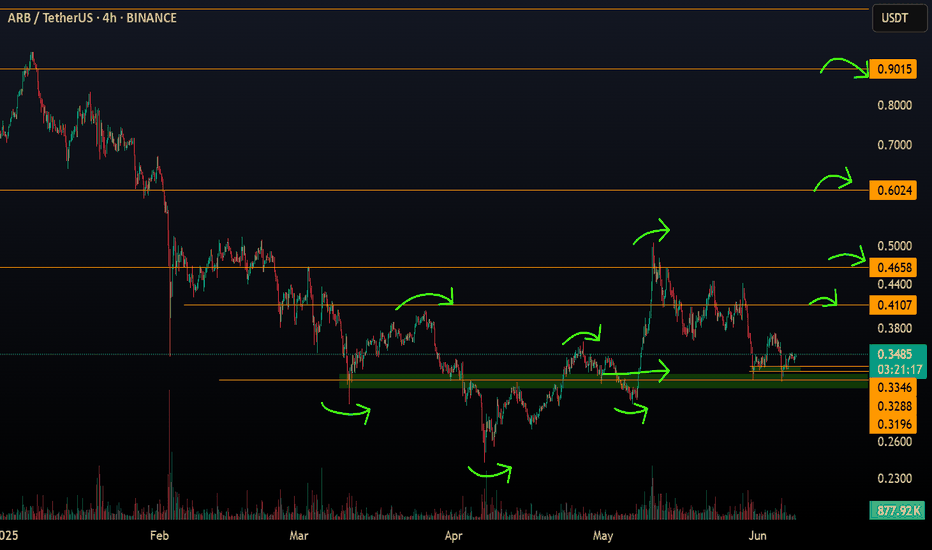Image resolution: width=932 pixels, height=550 pixels.
Task: Click the 0.7000 price axis tick
Action: 895,145
